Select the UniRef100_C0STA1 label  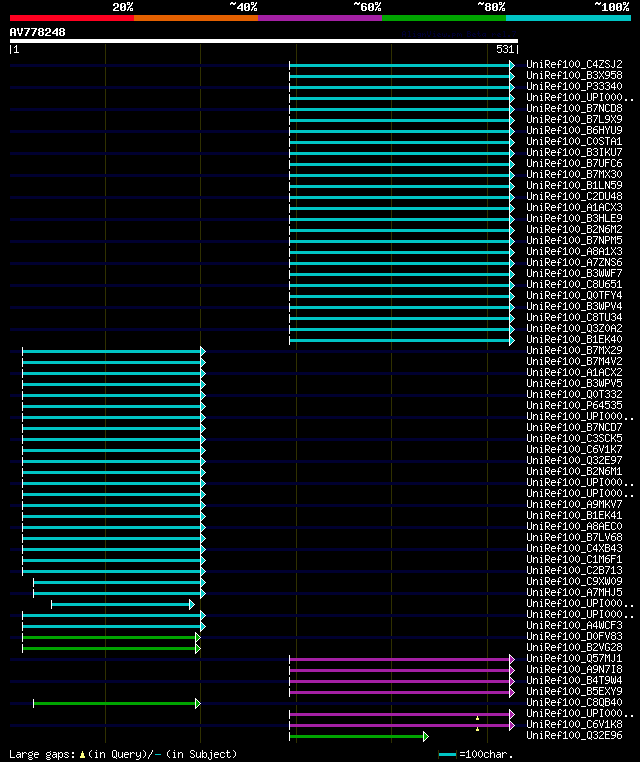pos(574,141)
